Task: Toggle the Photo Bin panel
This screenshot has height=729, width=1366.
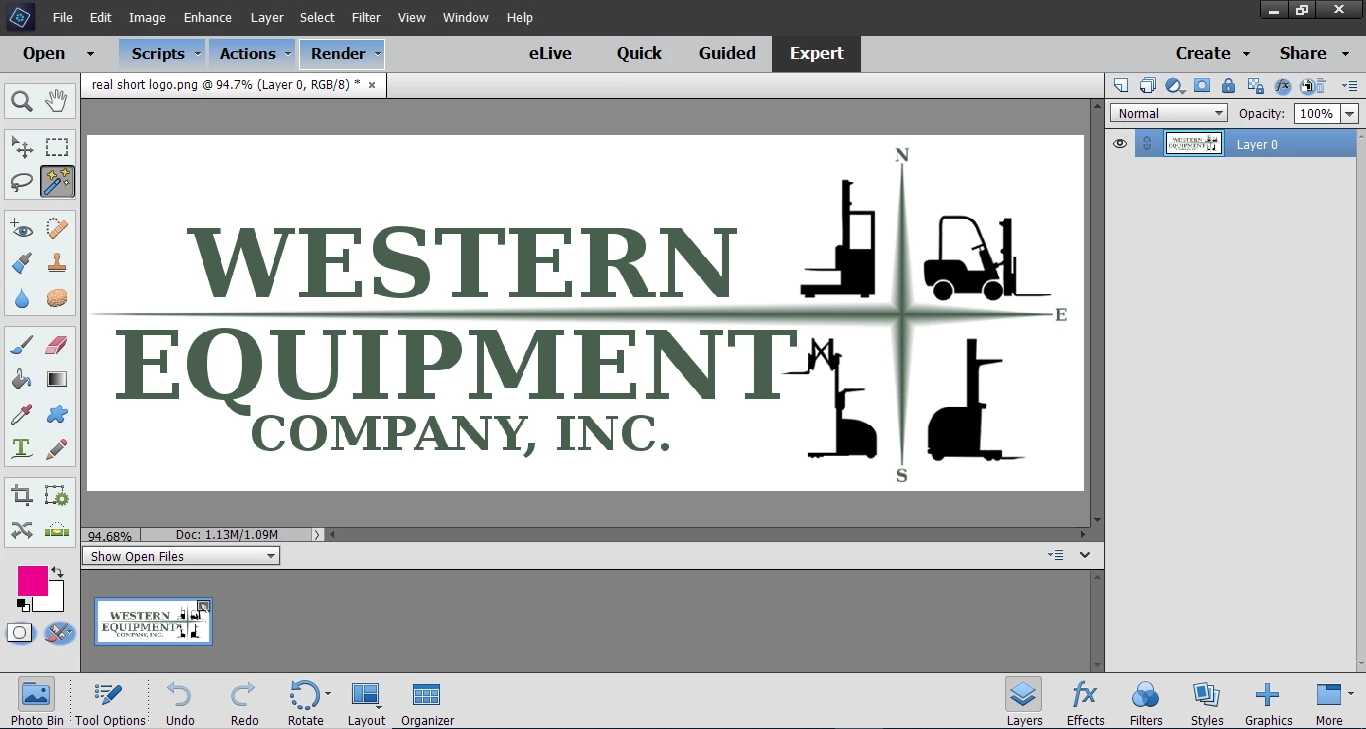Action: (x=37, y=702)
